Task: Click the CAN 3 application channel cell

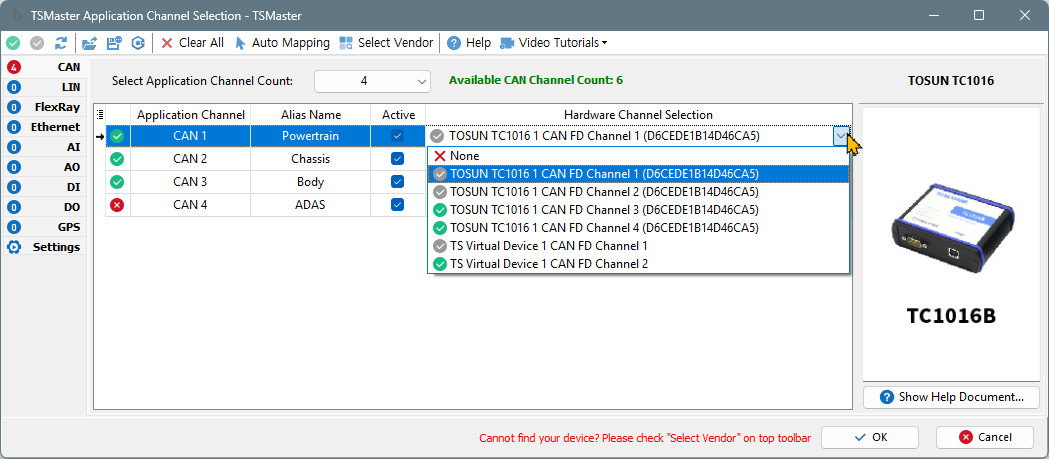Action: pyautogui.click(x=191, y=182)
